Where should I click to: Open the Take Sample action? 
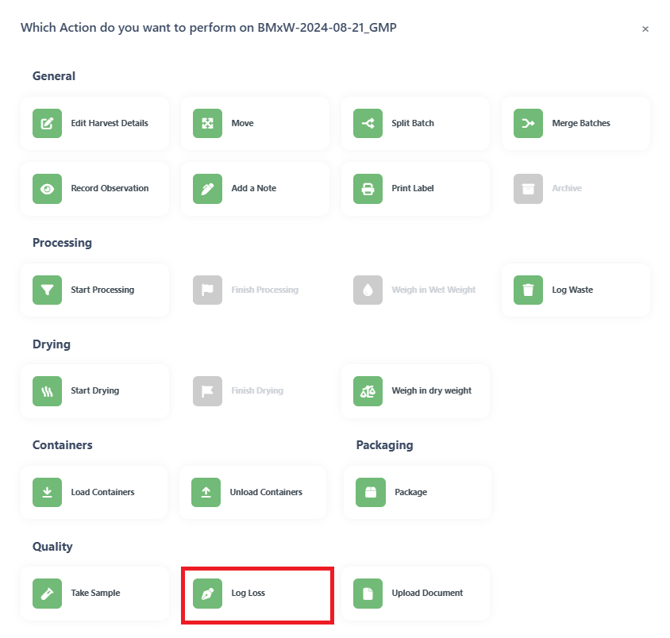point(94,593)
